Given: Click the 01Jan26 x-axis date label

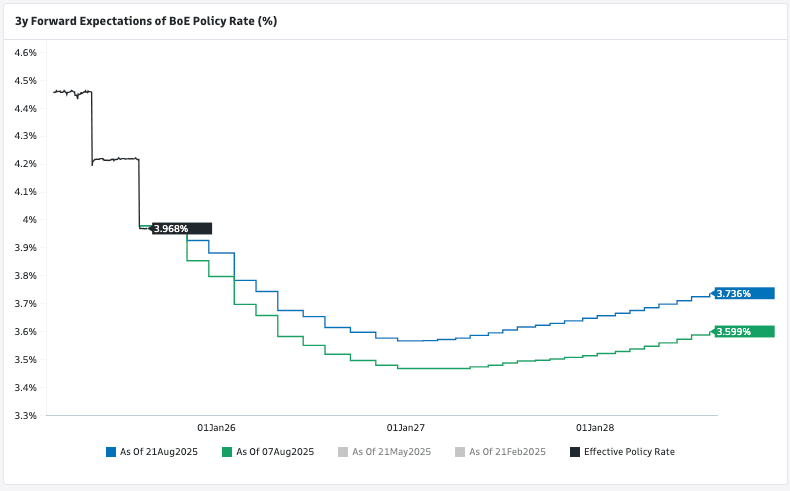Looking at the screenshot, I should [216, 426].
